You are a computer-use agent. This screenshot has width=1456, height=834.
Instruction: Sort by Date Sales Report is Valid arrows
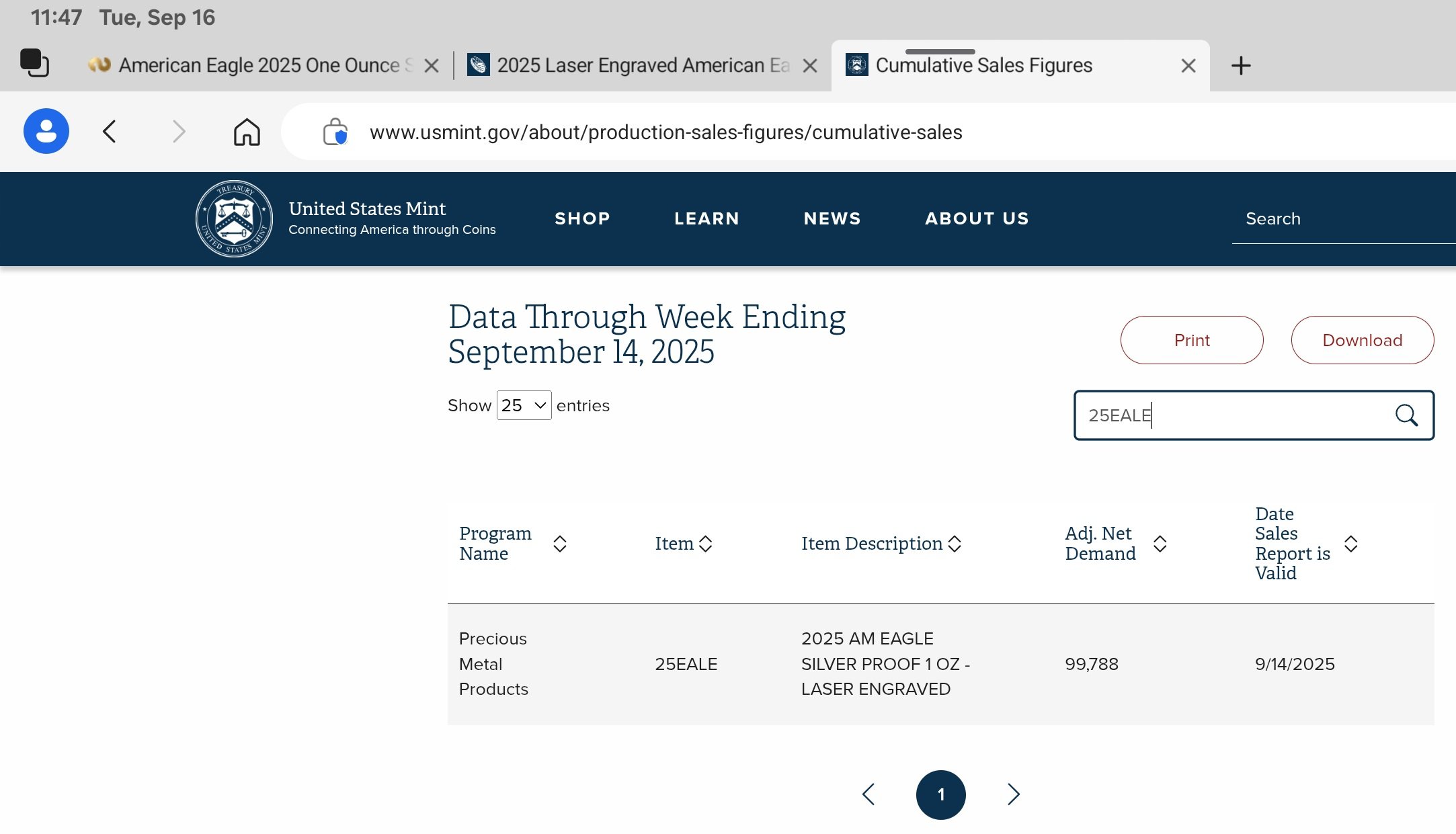1351,544
